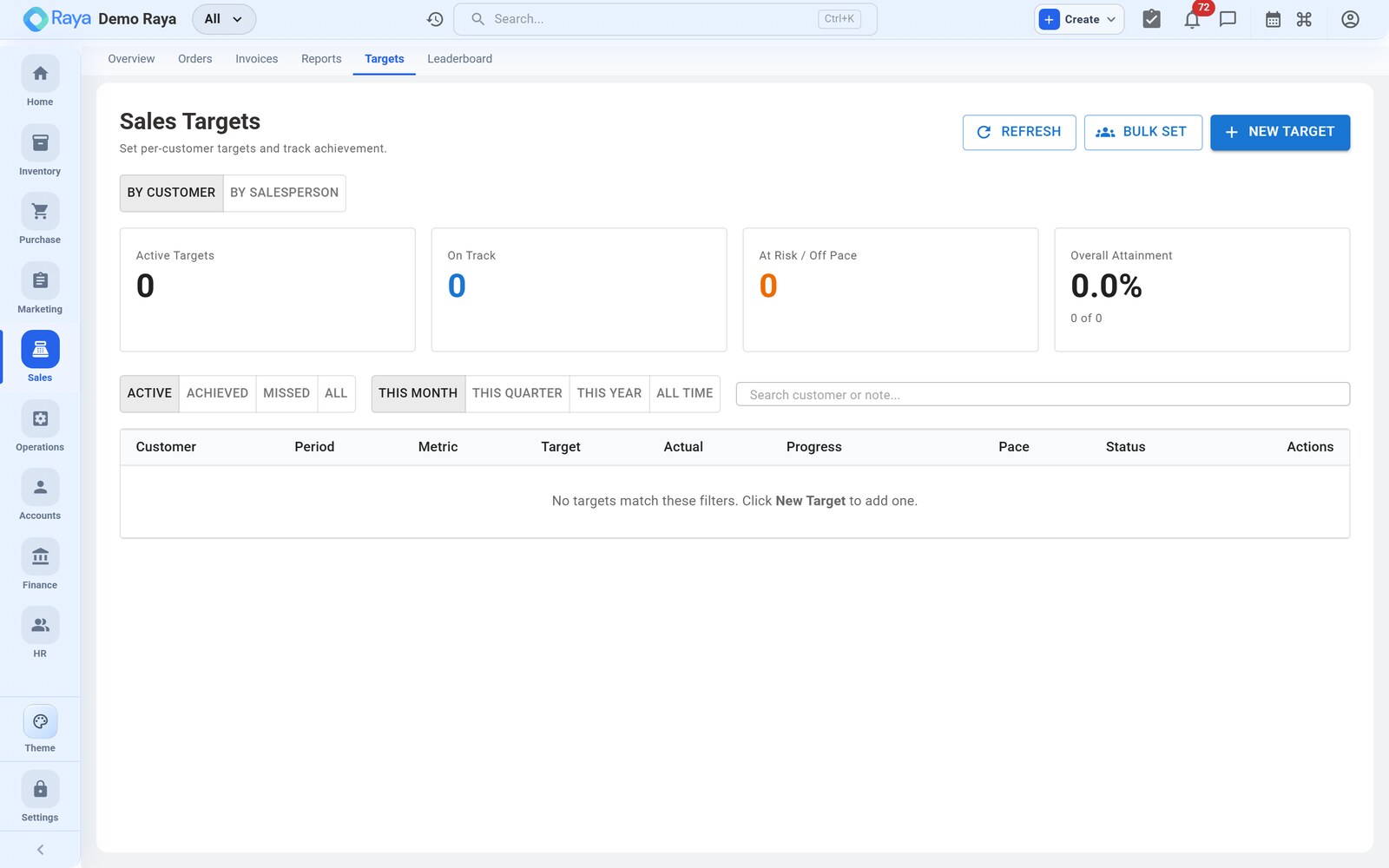The height and width of the screenshot is (868, 1389).
Task: Show ALL statuses filter
Action: (336, 393)
